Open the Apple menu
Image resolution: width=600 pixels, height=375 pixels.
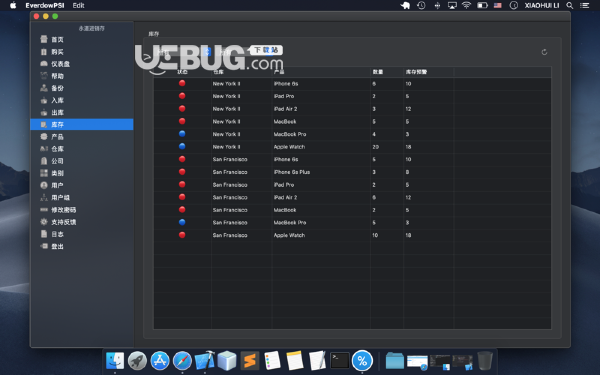(13, 5)
